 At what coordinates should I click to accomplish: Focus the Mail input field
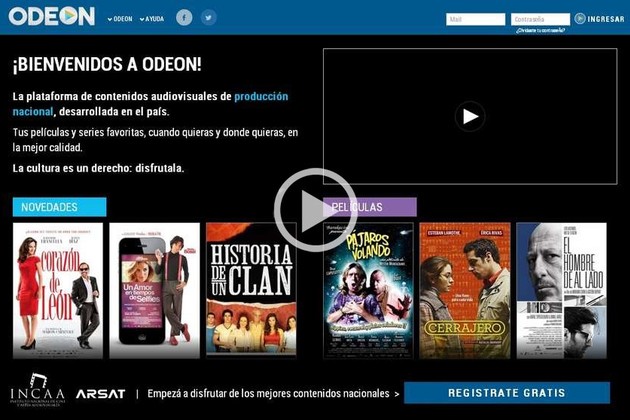[475, 19]
